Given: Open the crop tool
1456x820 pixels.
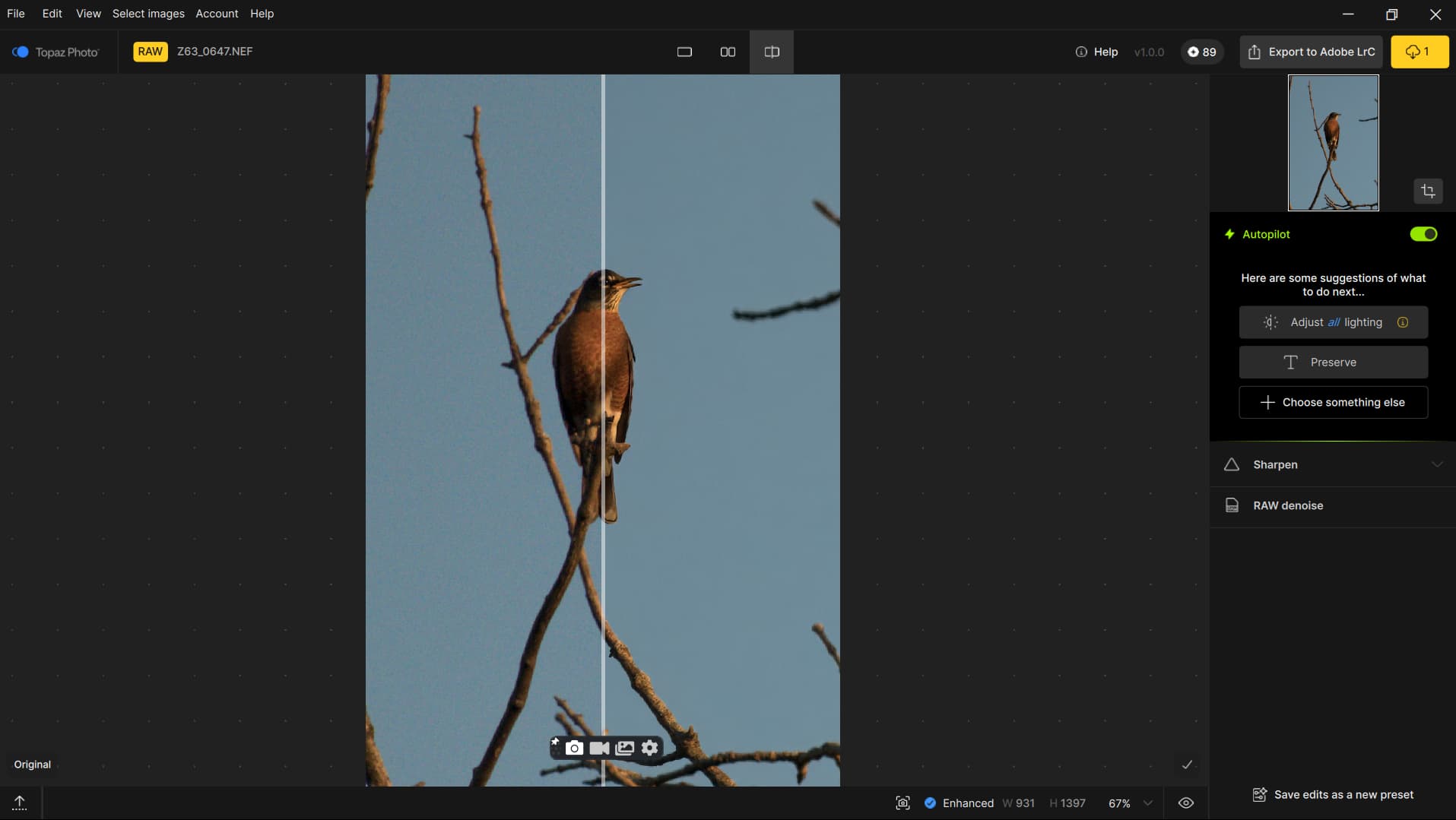Looking at the screenshot, I should 1428,192.
